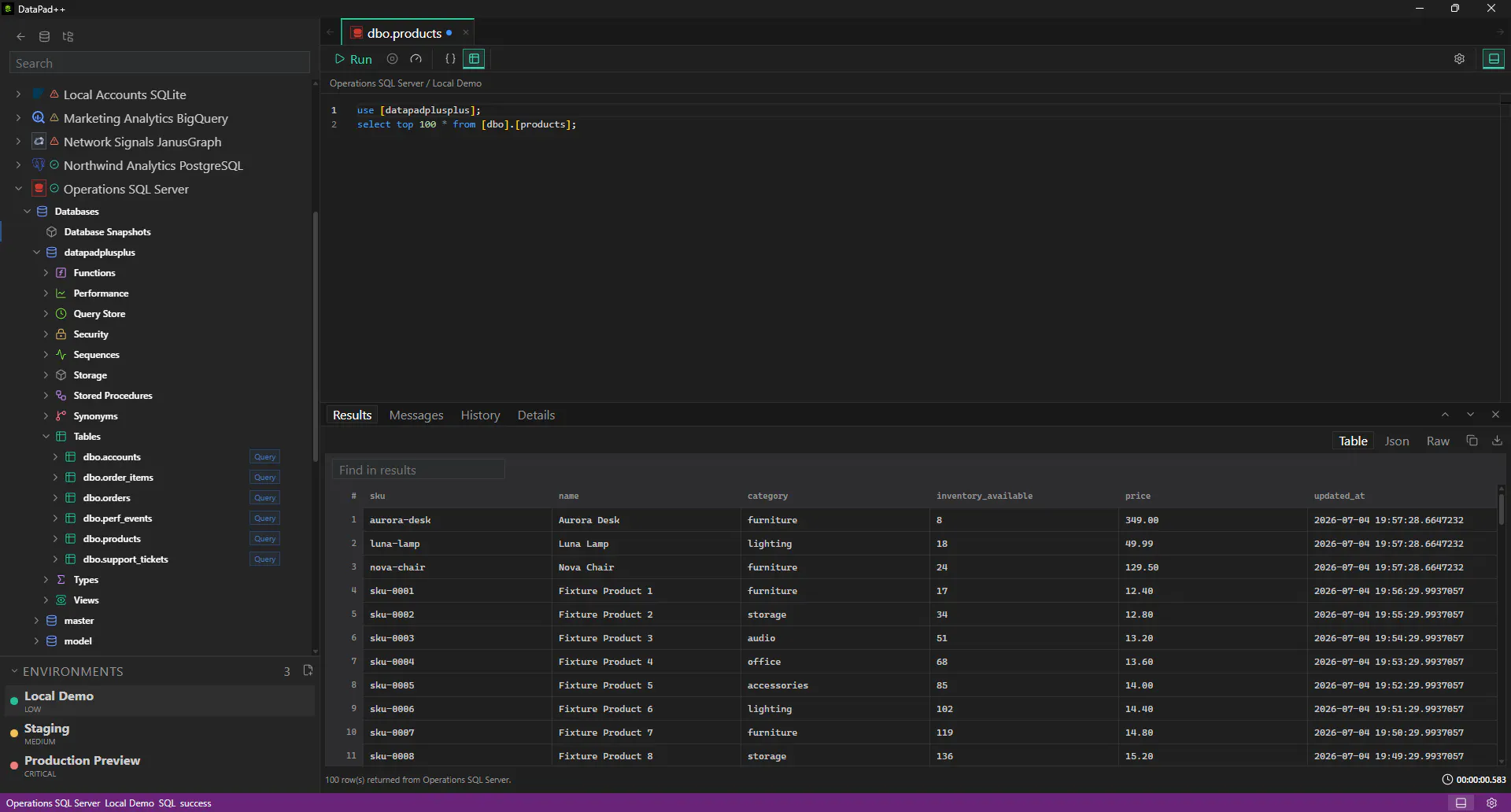Click the Types sigma icon
The width and height of the screenshot is (1511, 812).
61,580
